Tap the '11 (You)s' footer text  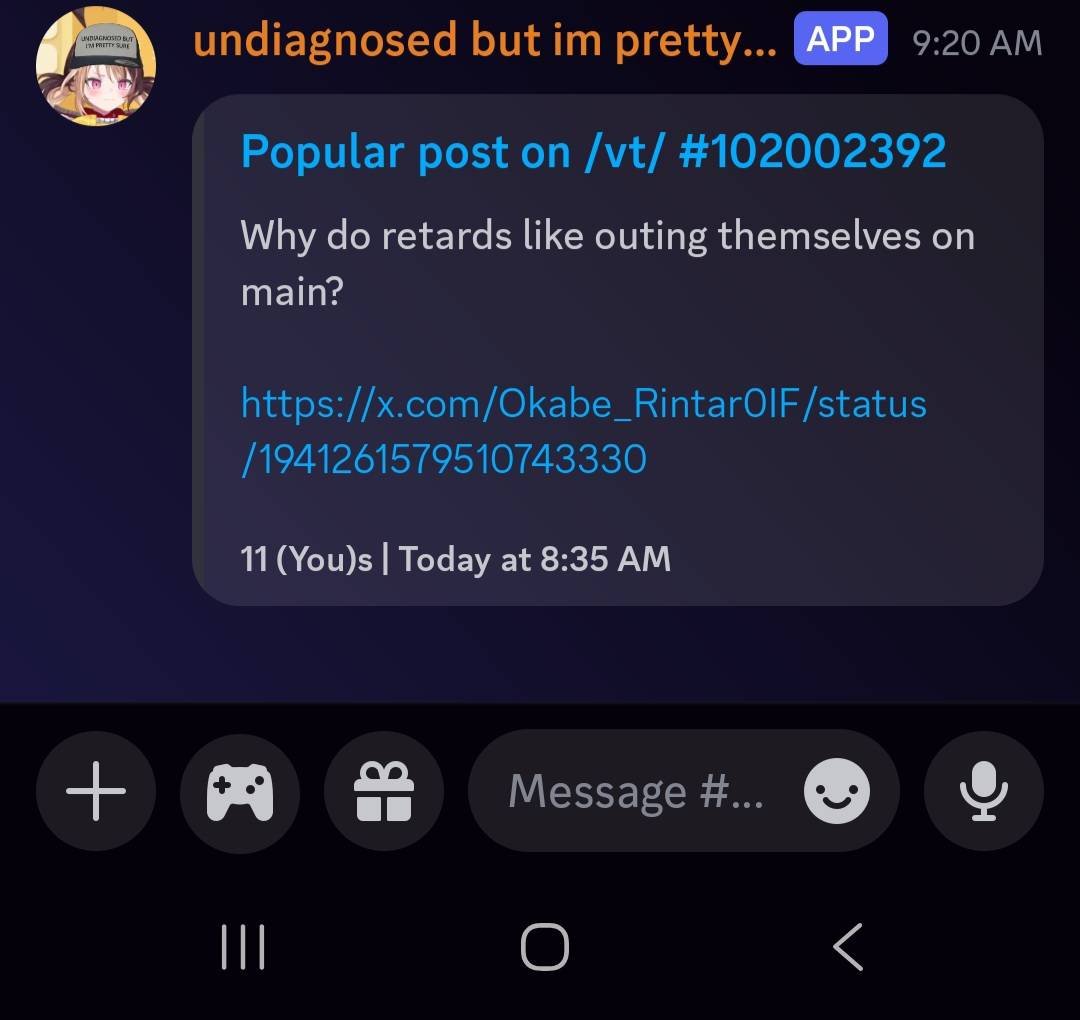(307, 559)
